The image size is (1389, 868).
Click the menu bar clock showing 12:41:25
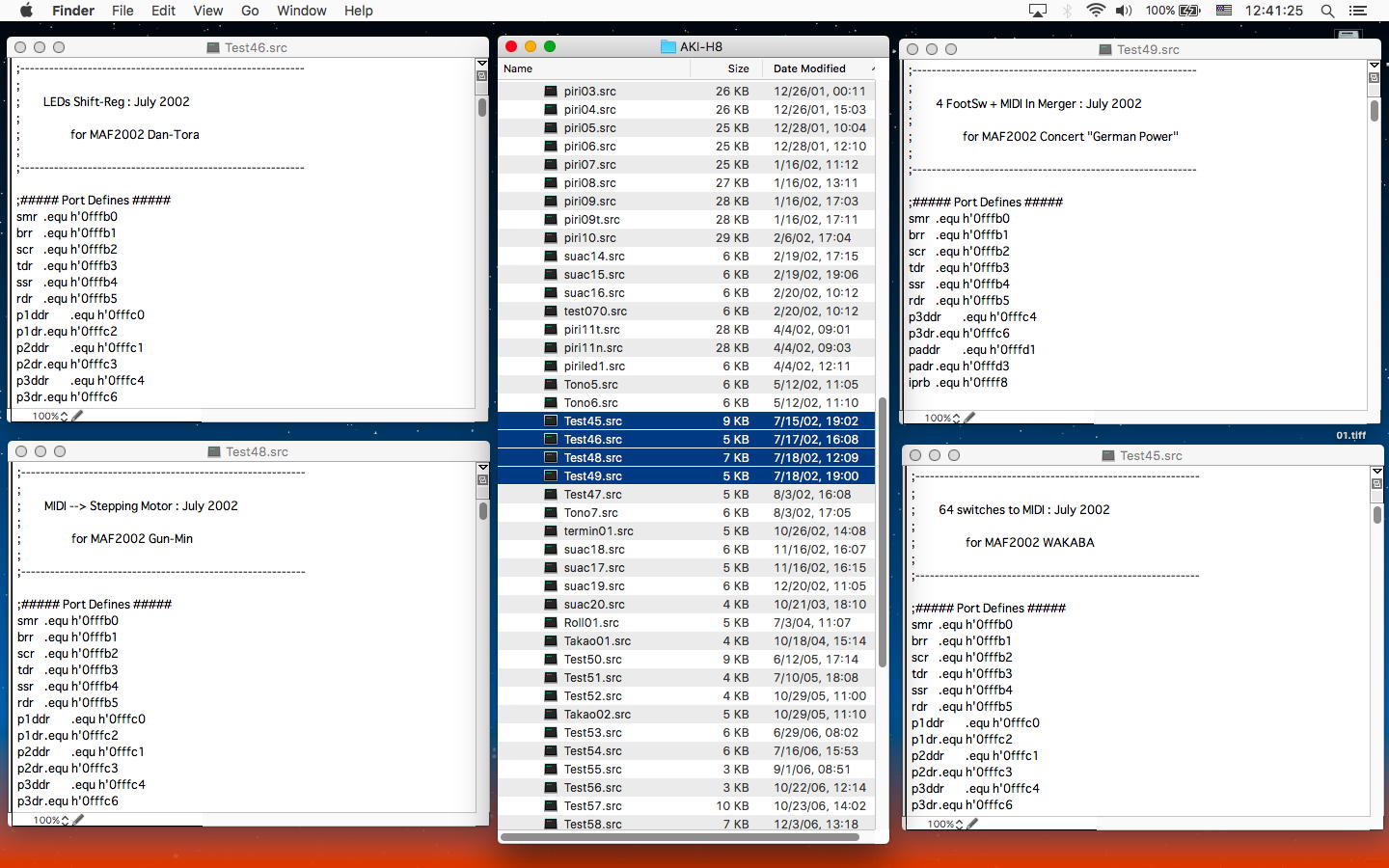tap(1273, 11)
